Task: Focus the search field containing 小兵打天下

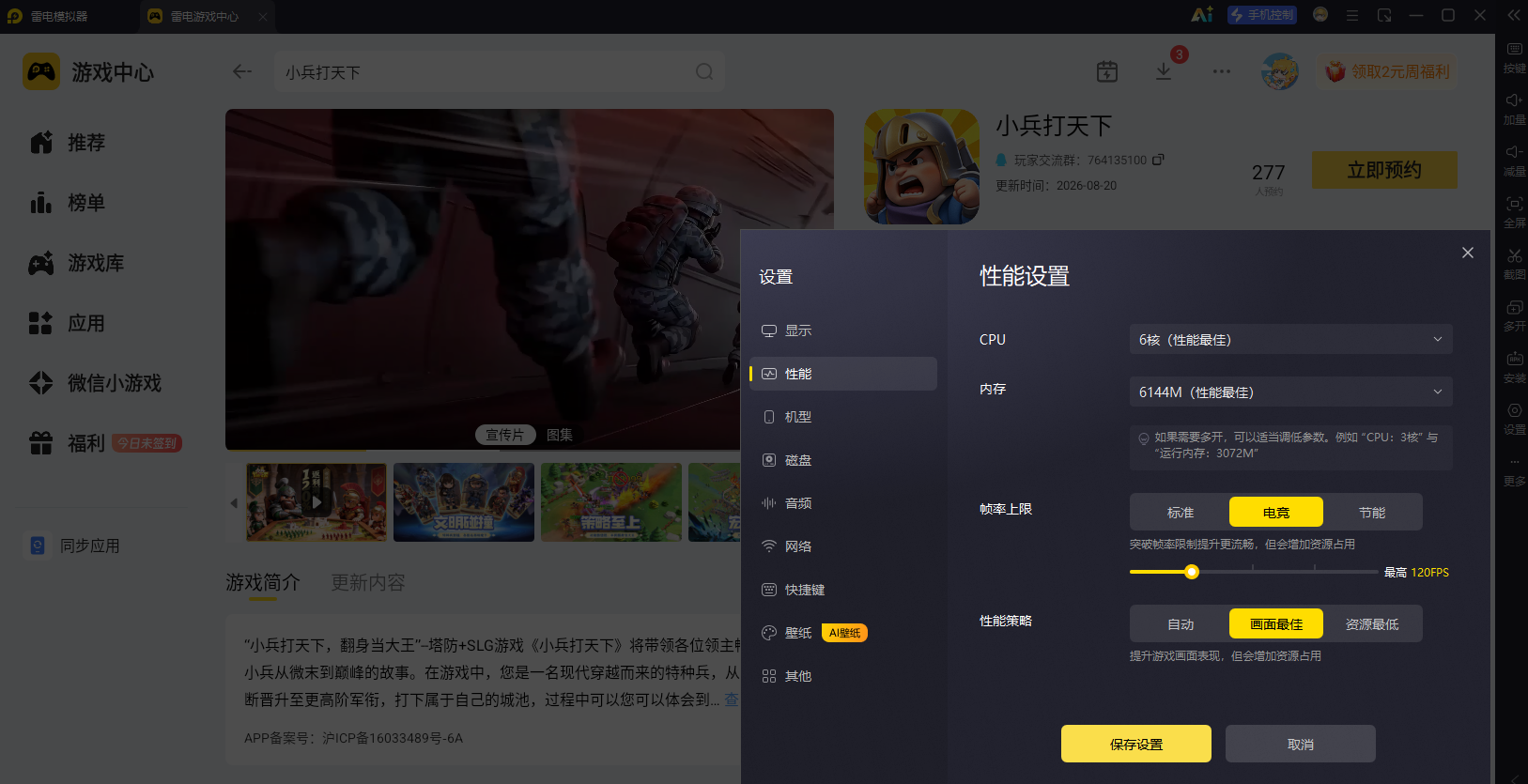Action: pyautogui.click(x=500, y=71)
